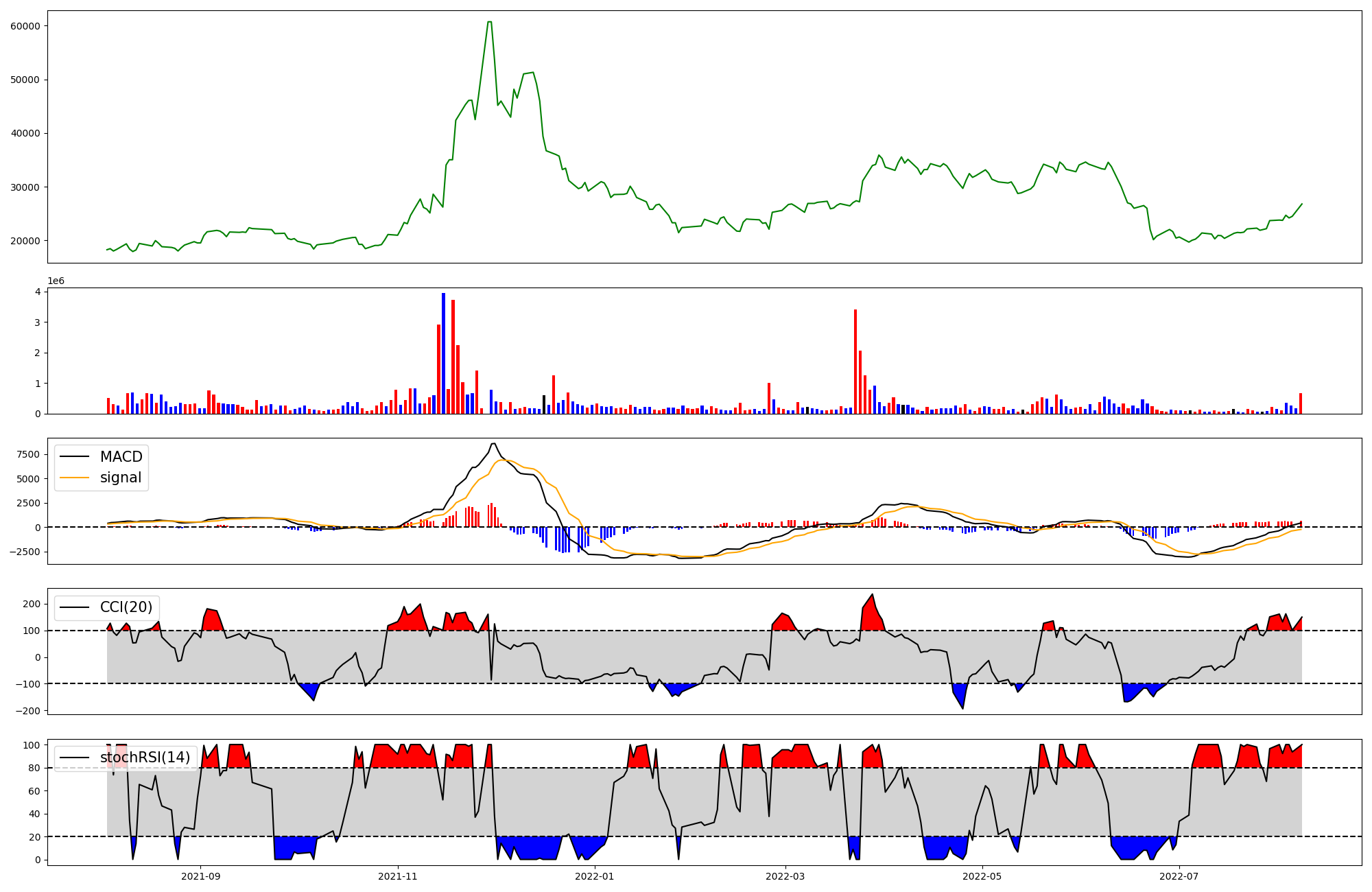The height and width of the screenshot is (892, 1372).
Task: Click the 80 stochRSI axis tick label
Action: pos(36,768)
